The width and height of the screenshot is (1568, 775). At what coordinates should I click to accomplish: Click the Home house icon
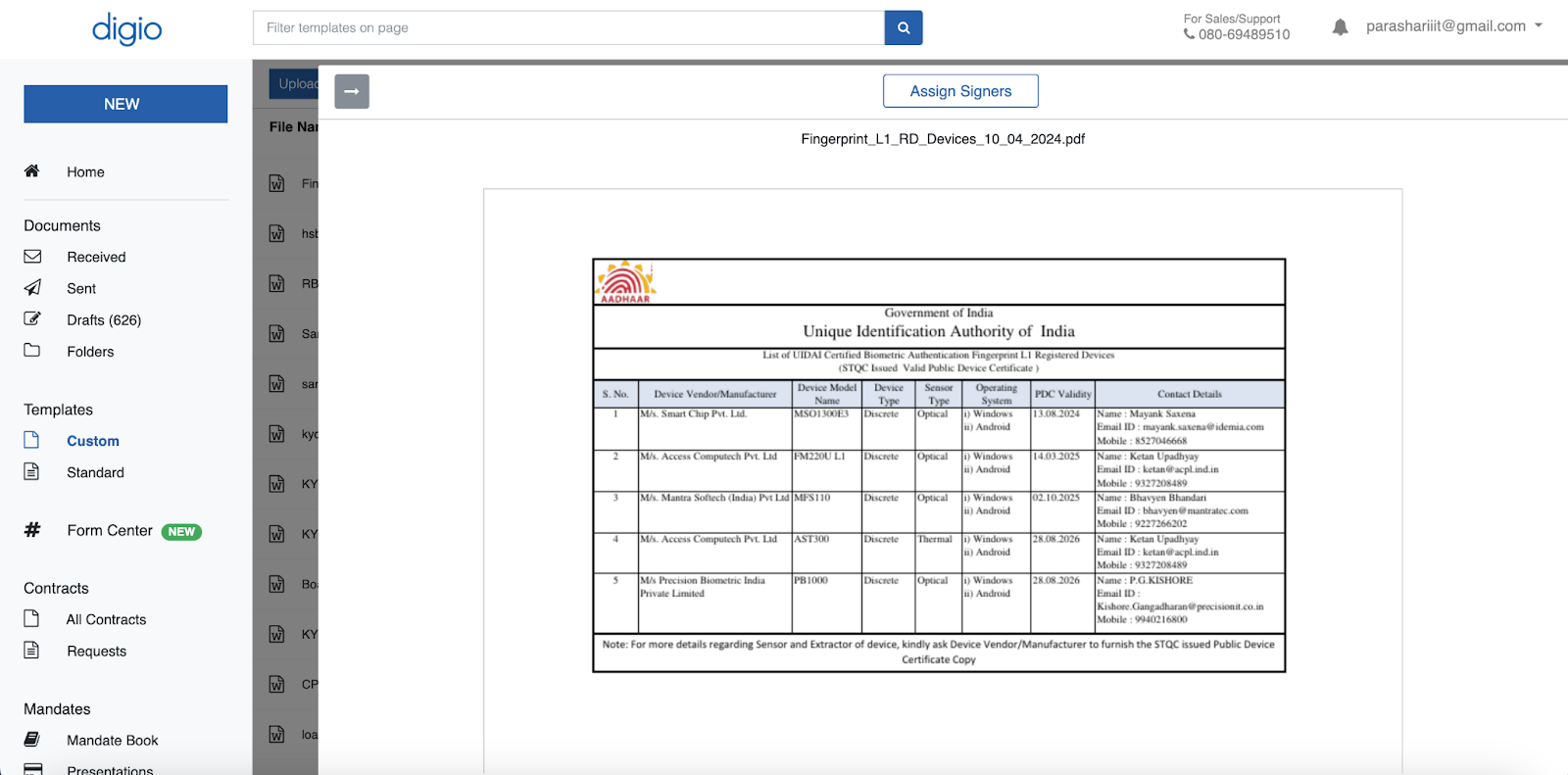click(x=32, y=171)
